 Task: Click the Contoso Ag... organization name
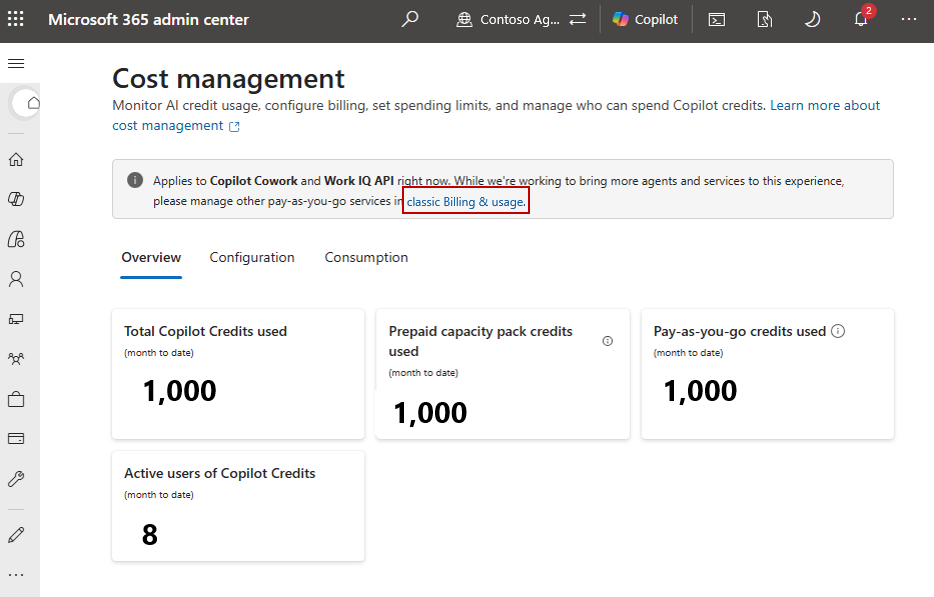click(x=520, y=20)
